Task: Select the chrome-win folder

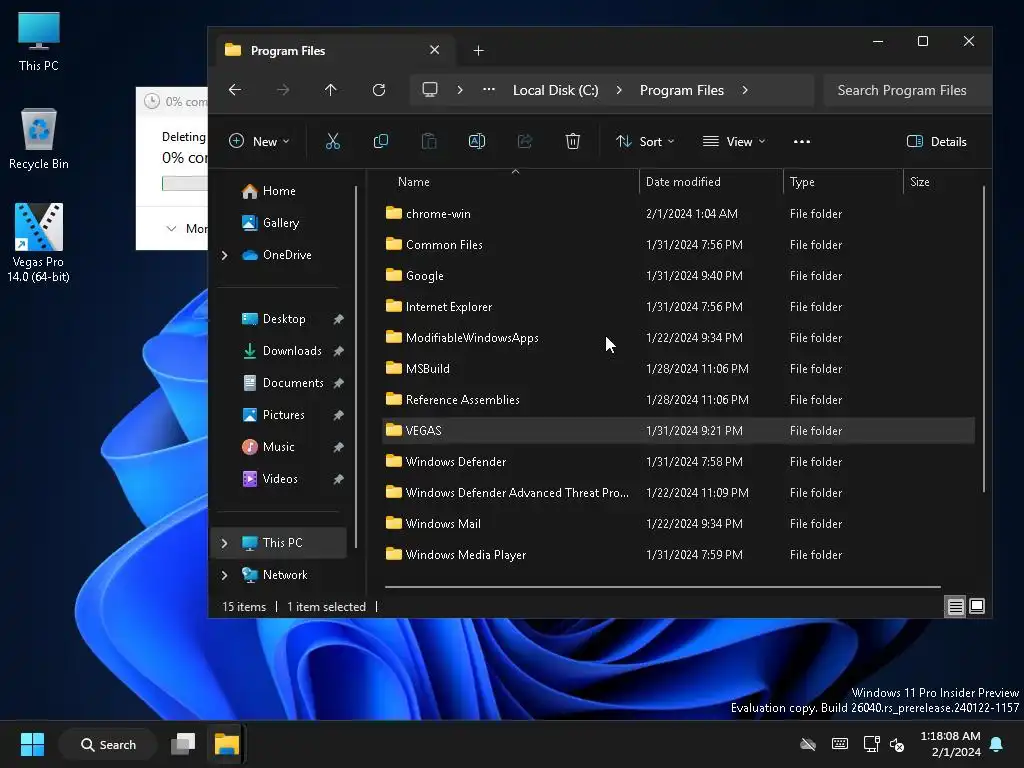Action: pos(678,214)
